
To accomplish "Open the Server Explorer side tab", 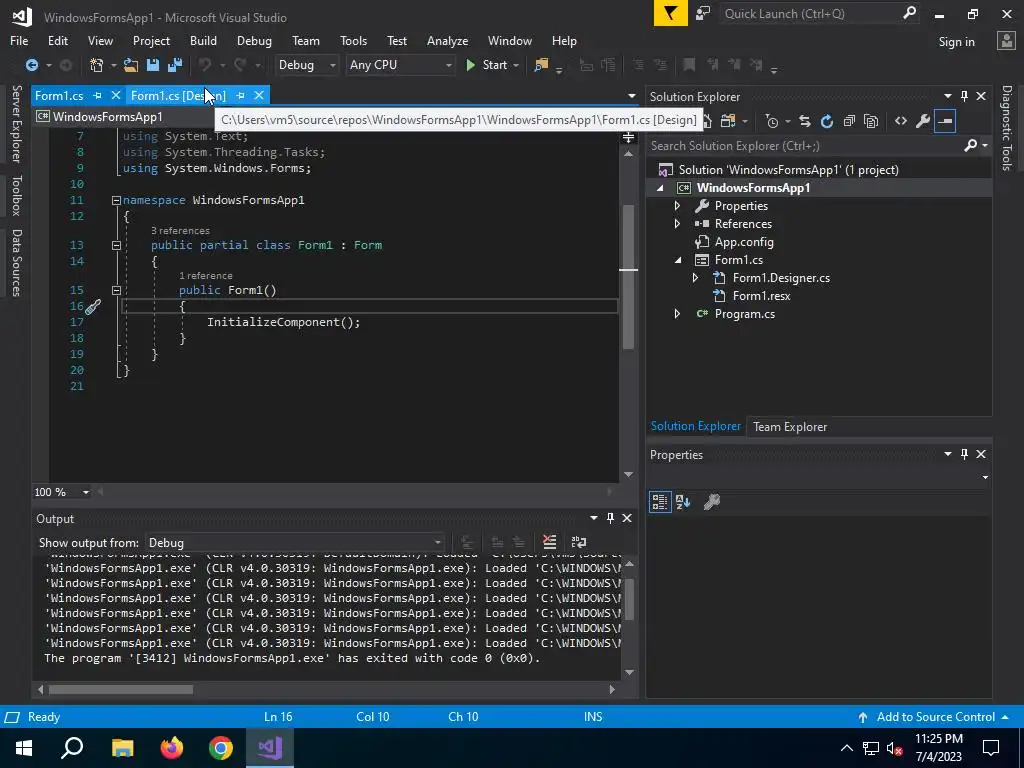I will (17, 123).
